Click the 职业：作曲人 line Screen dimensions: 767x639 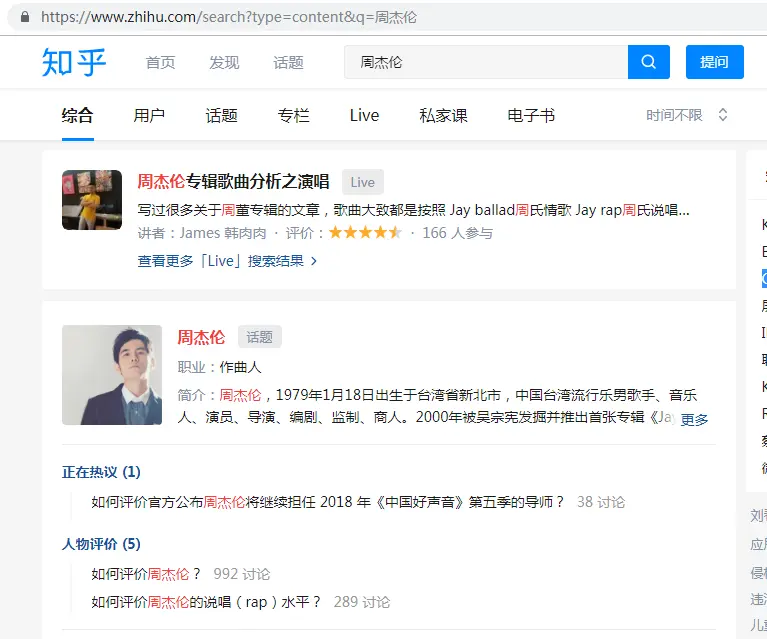pos(220,367)
